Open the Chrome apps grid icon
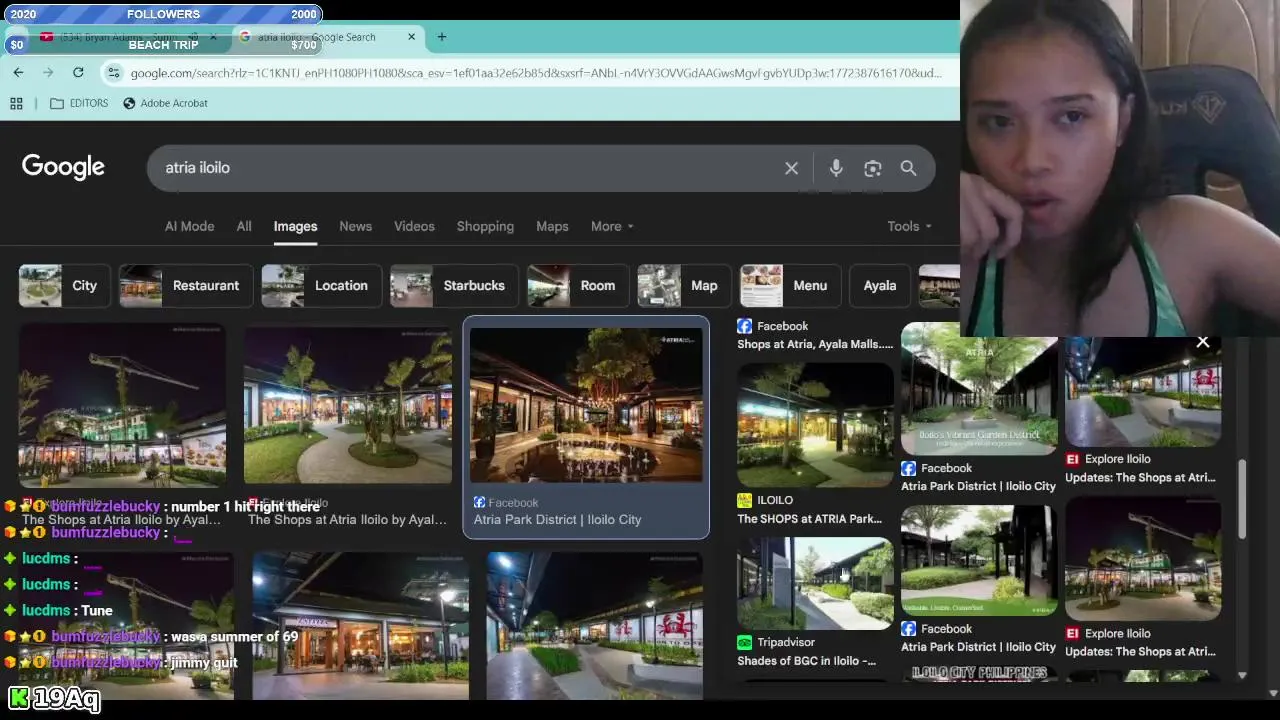1280x720 pixels. point(16,103)
